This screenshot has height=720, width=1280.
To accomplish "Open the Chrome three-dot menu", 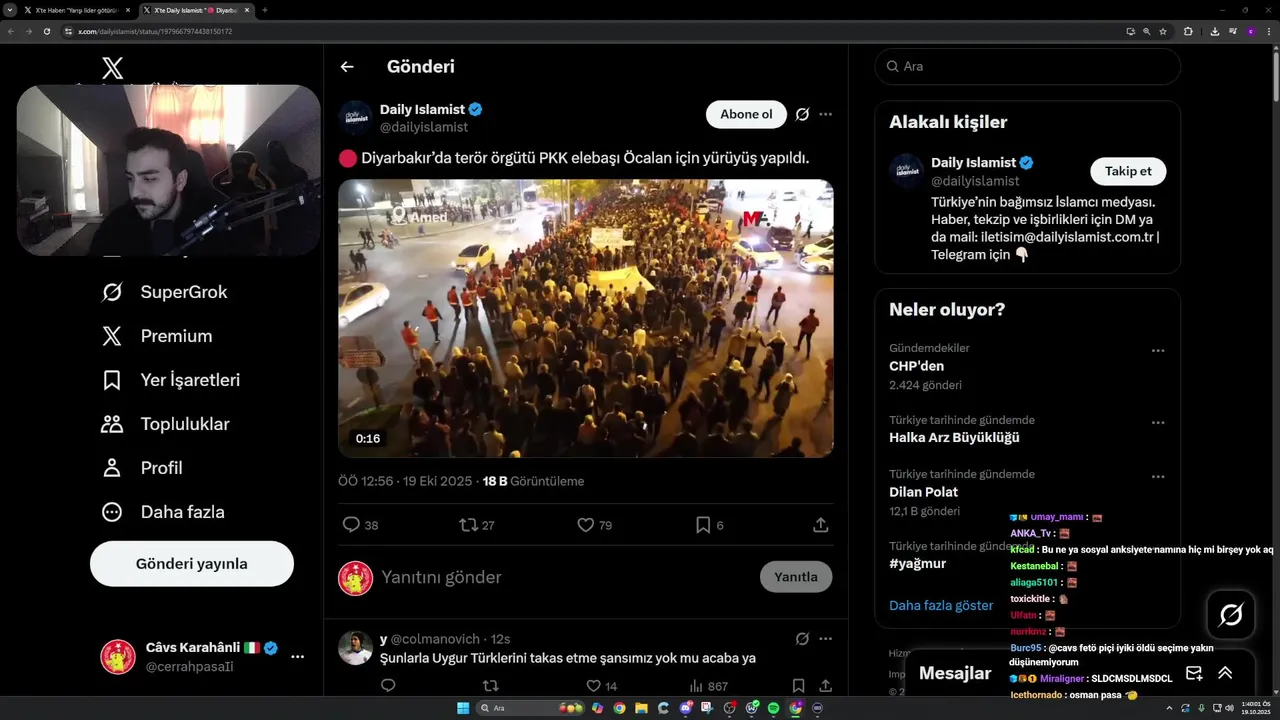I will pos(1268,31).
